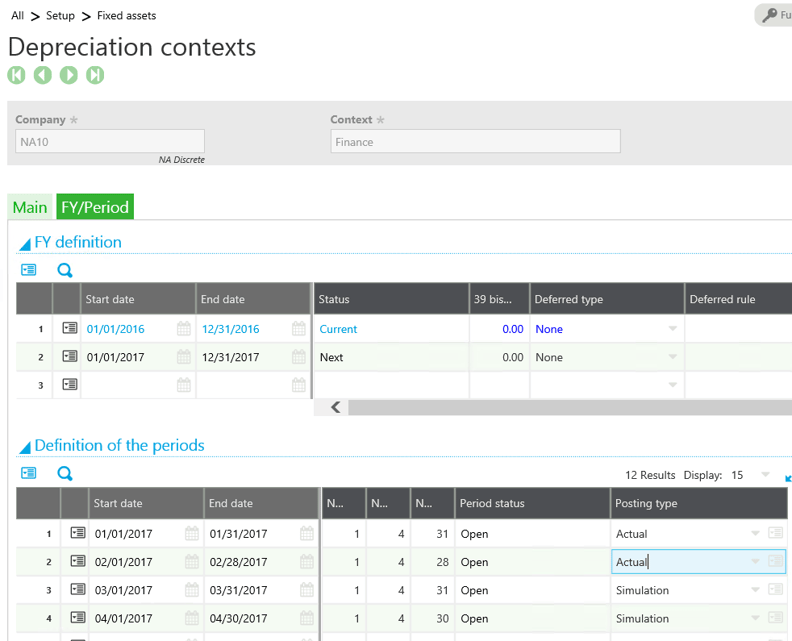Click the Setup breadcrumb link
Image resolution: width=792 pixels, height=641 pixels.
coord(60,16)
